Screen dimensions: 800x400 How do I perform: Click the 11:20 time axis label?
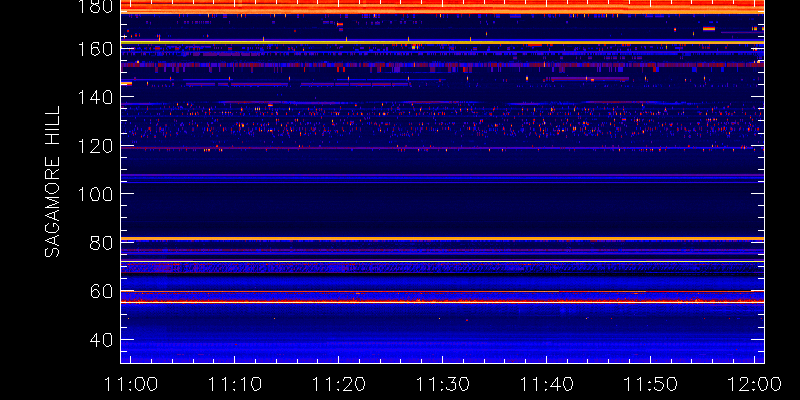[339, 384]
